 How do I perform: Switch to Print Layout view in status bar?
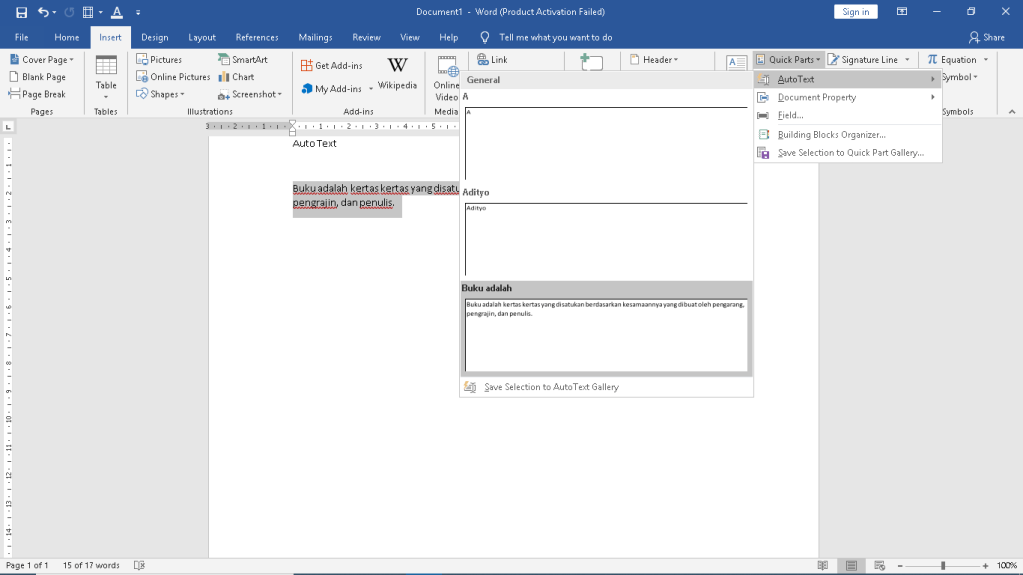tap(851, 566)
